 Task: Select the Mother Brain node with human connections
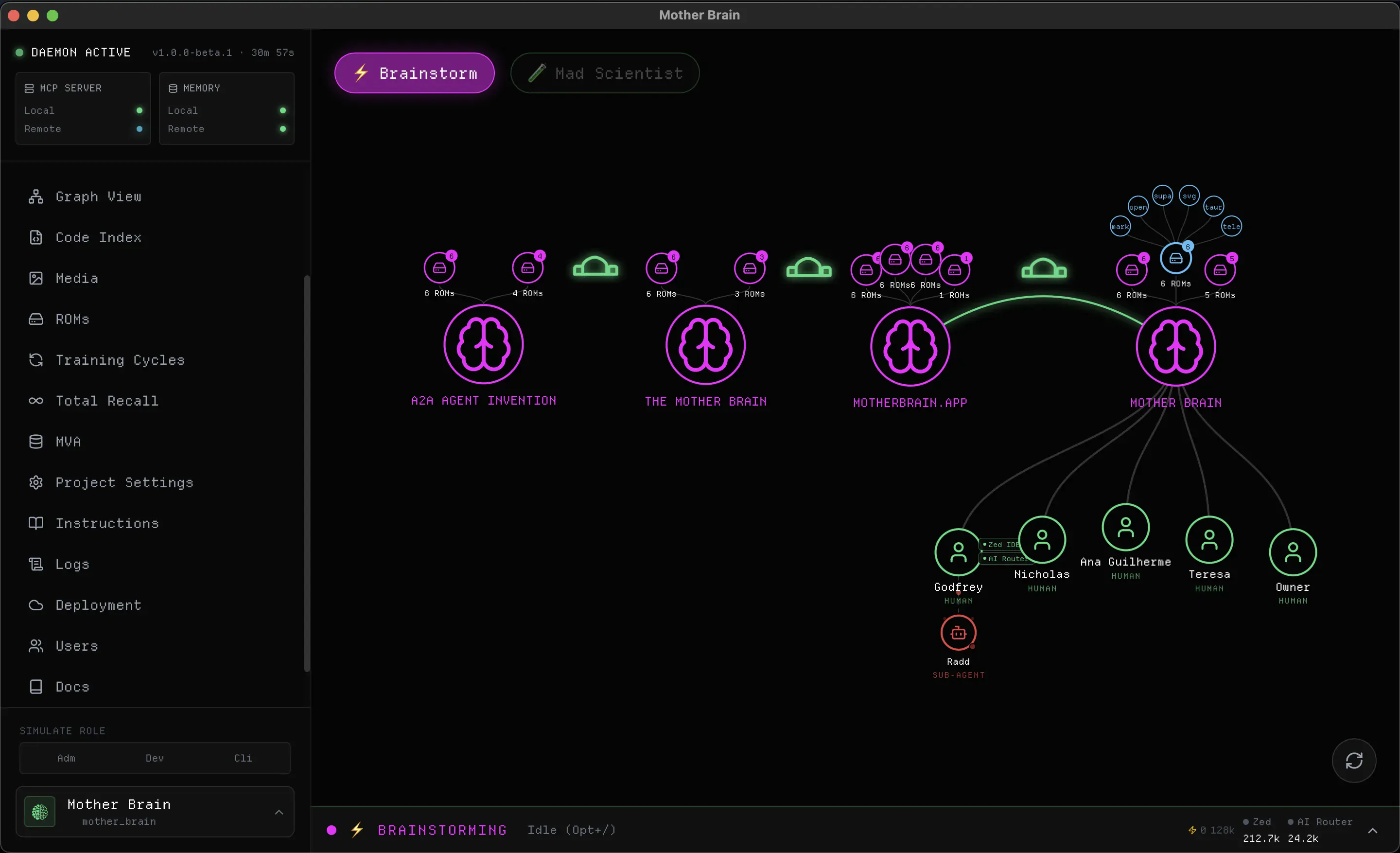coord(1176,347)
